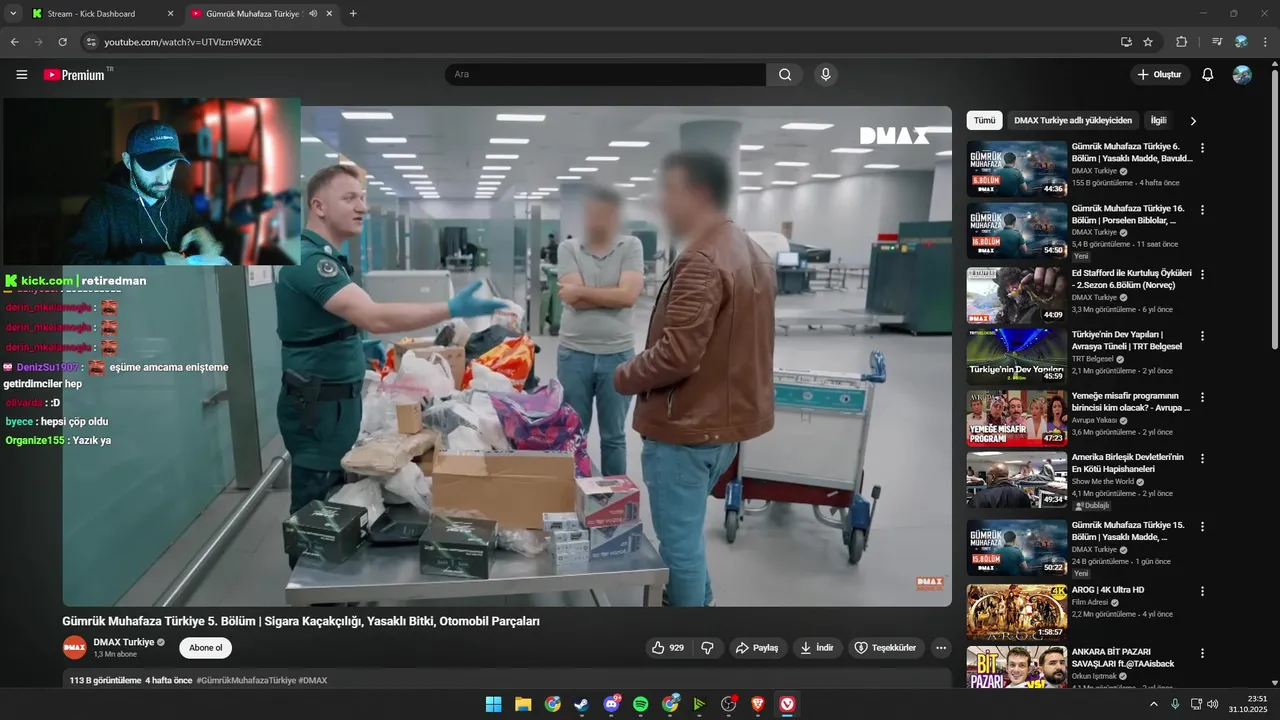Go back to the previous page
1280x720 pixels.
click(15, 42)
